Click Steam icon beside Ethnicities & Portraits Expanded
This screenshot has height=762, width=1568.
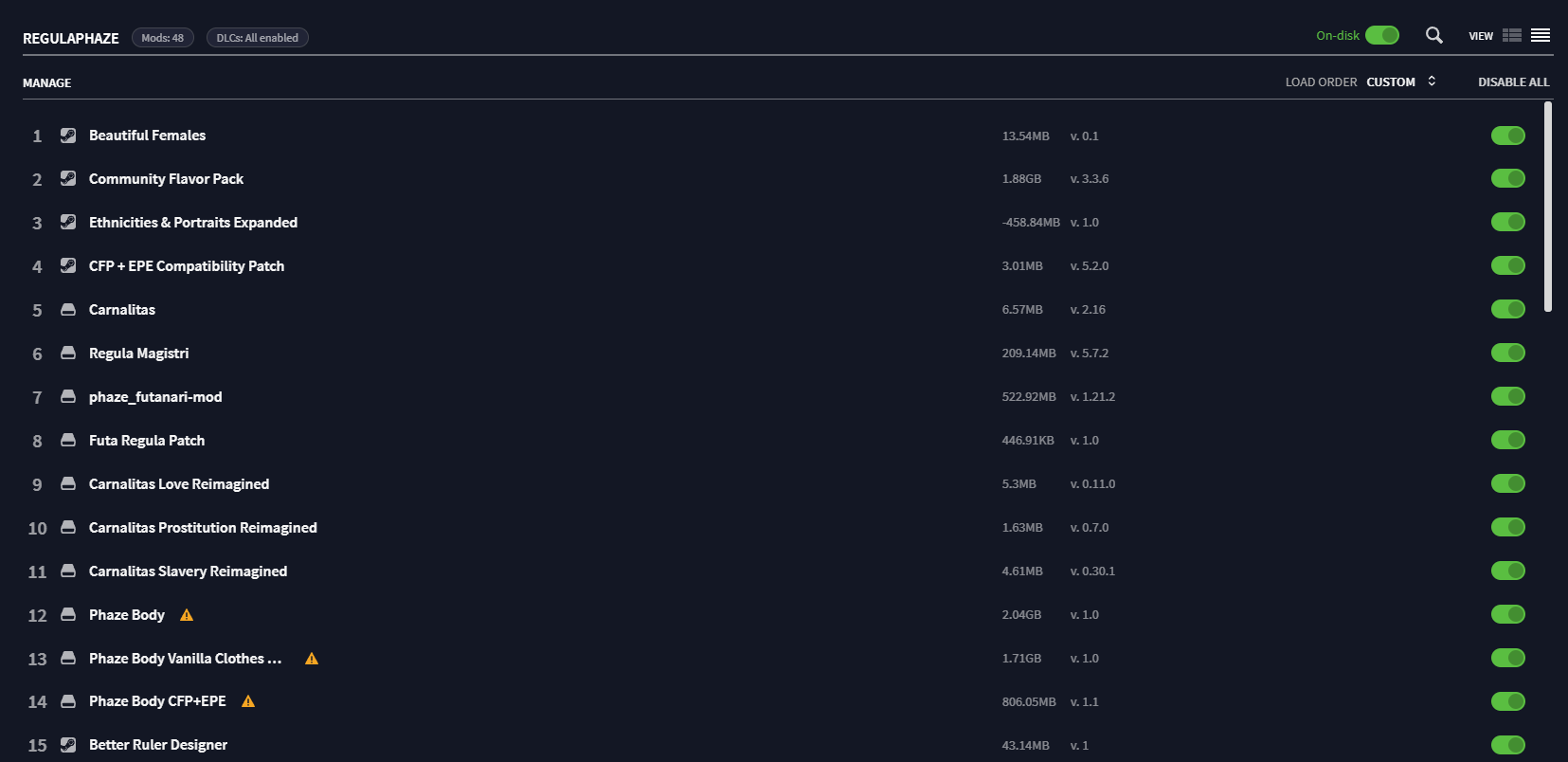tap(68, 222)
